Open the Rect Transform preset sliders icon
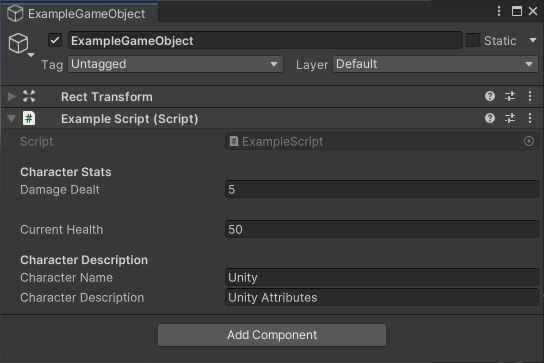The image size is (544, 363). [x=510, y=96]
